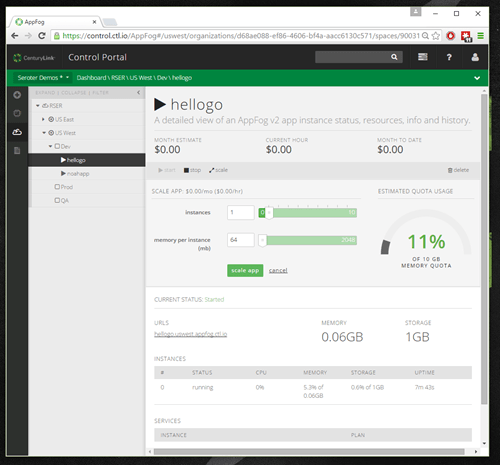Click COLLAPSE in tree header
The width and height of the screenshot is (500, 465).
tap(74, 93)
